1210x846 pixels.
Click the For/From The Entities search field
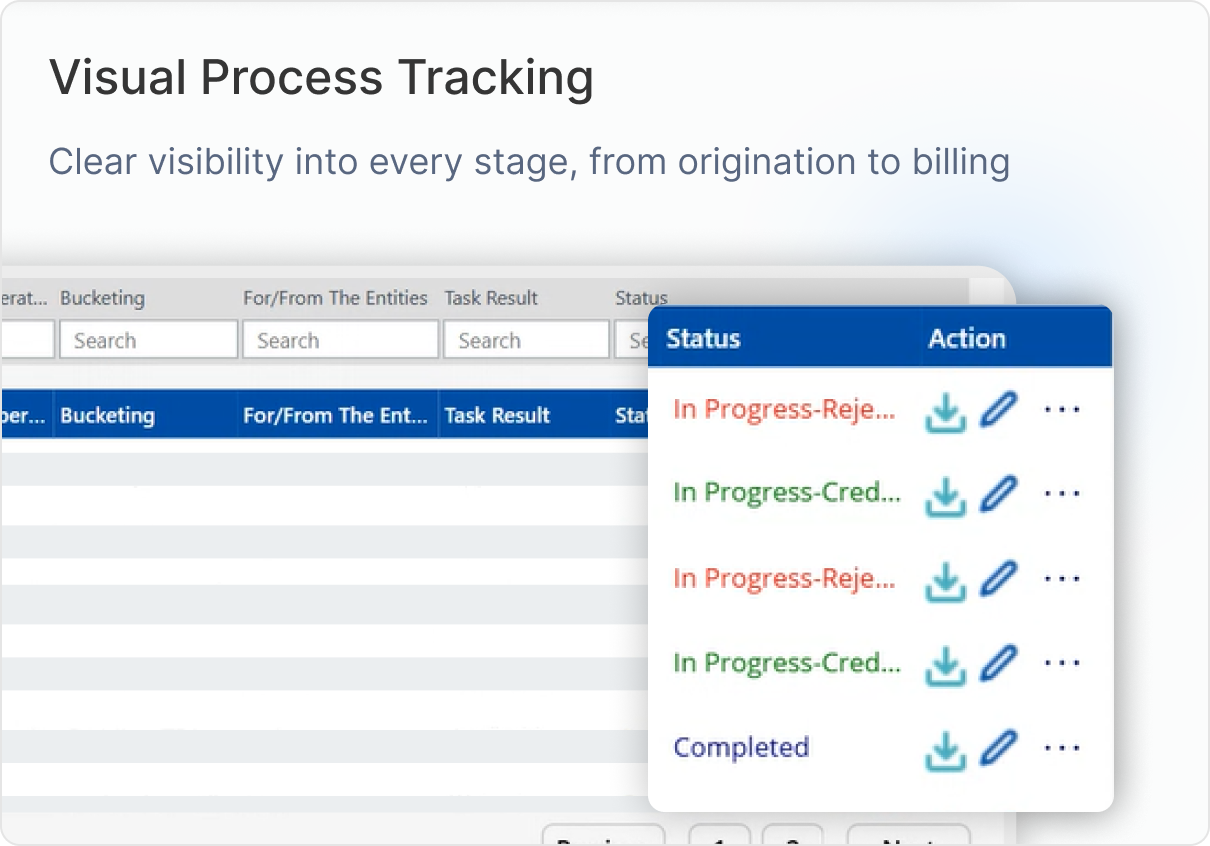tap(340, 340)
